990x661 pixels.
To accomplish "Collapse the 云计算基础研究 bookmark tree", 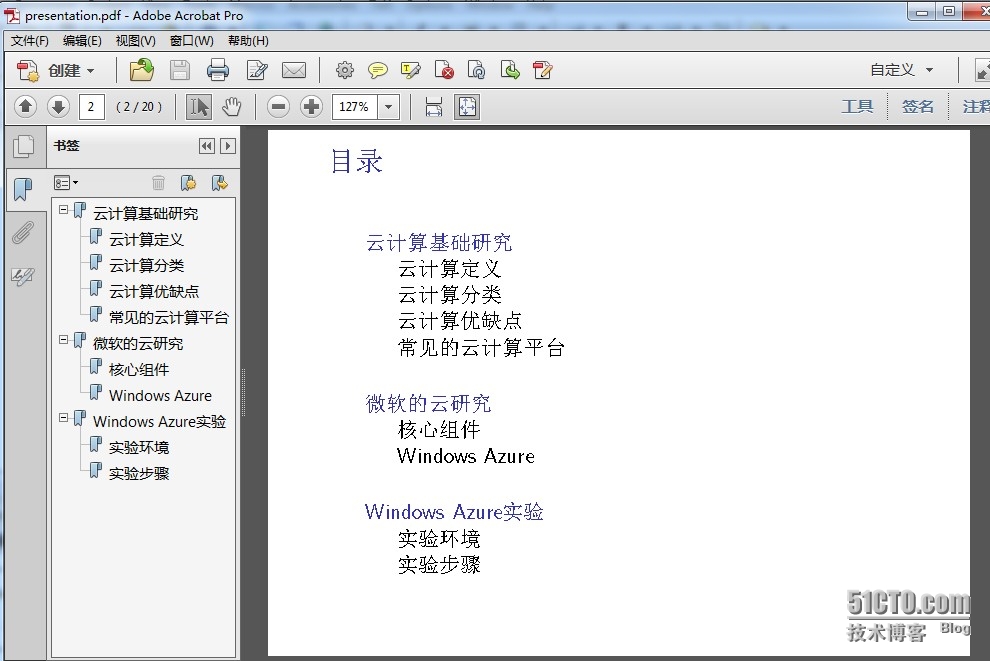I will pos(63,209).
